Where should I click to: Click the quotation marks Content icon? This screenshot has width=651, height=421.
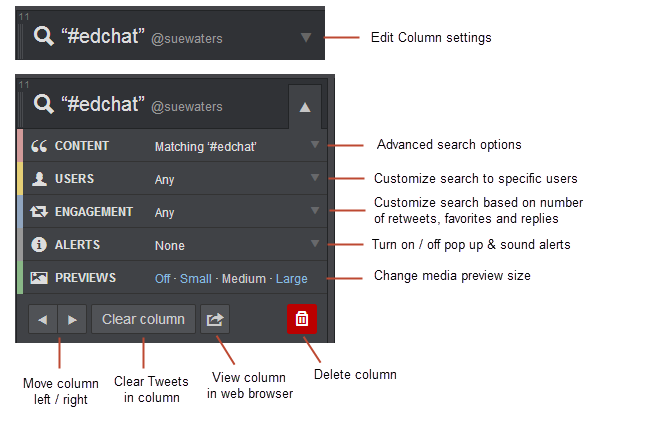click(x=40, y=146)
